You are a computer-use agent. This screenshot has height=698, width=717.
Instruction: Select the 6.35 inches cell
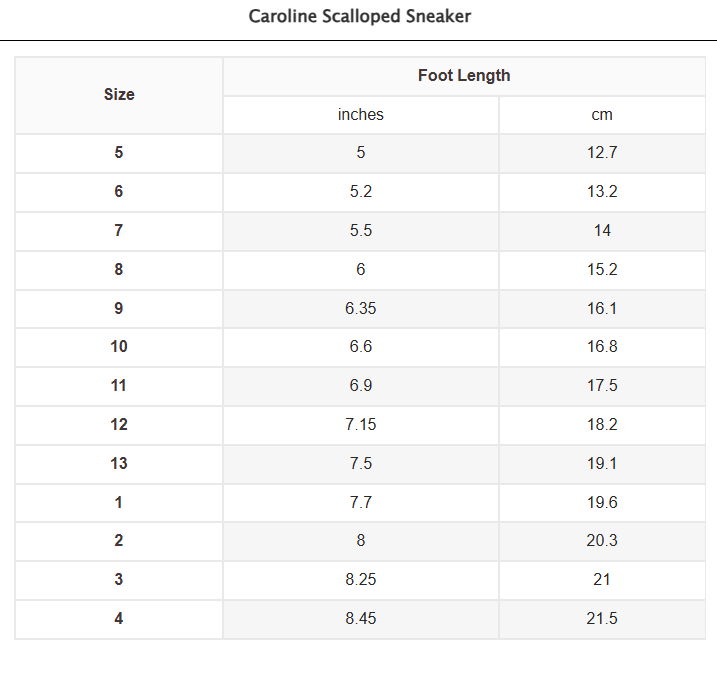click(361, 308)
